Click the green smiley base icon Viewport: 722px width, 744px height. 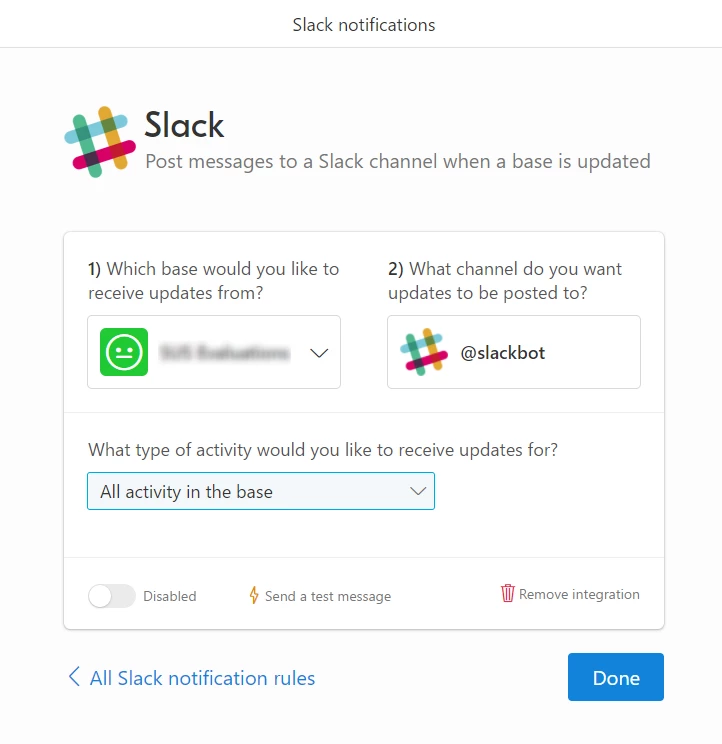pos(124,352)
